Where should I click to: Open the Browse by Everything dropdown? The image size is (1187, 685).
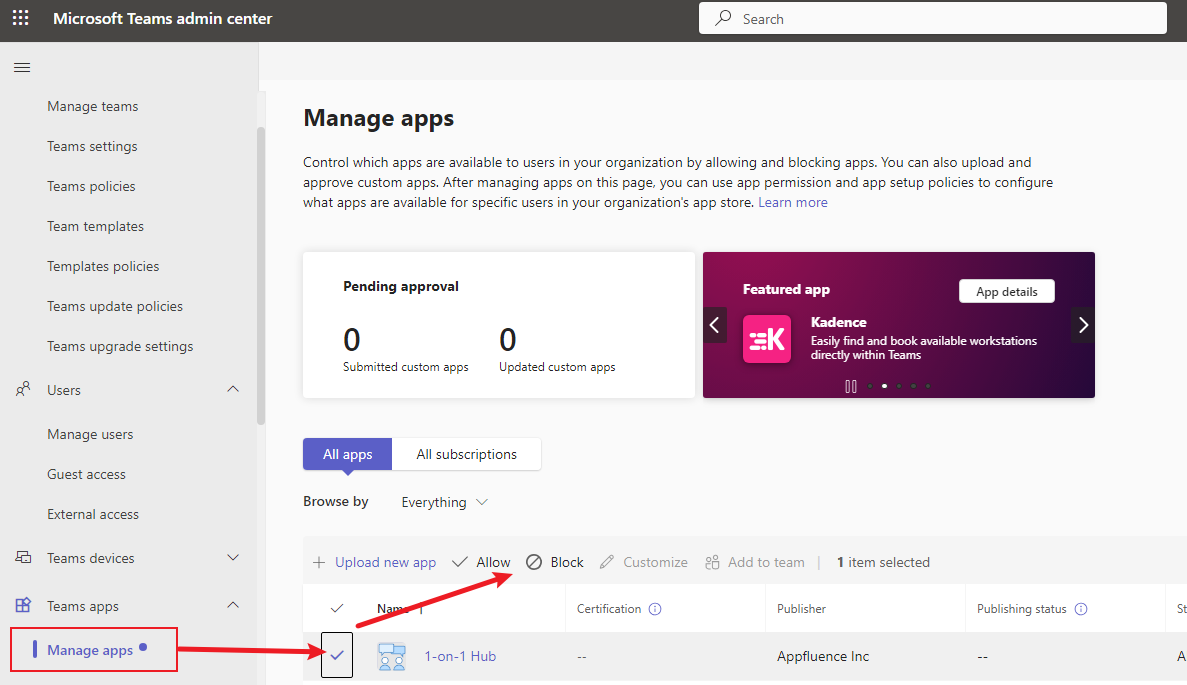click(444, 502)
